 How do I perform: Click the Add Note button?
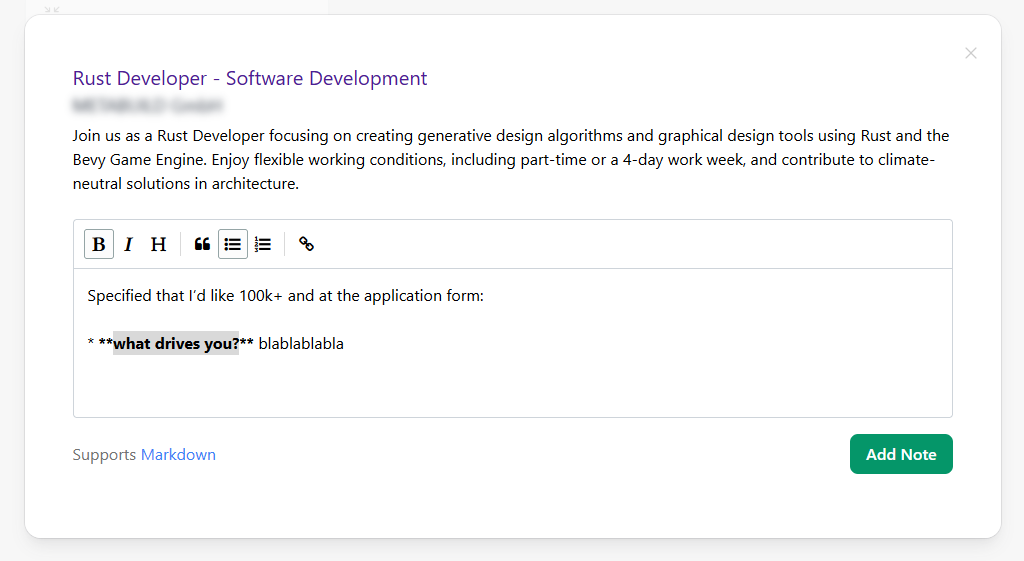[x=901, y=454]
